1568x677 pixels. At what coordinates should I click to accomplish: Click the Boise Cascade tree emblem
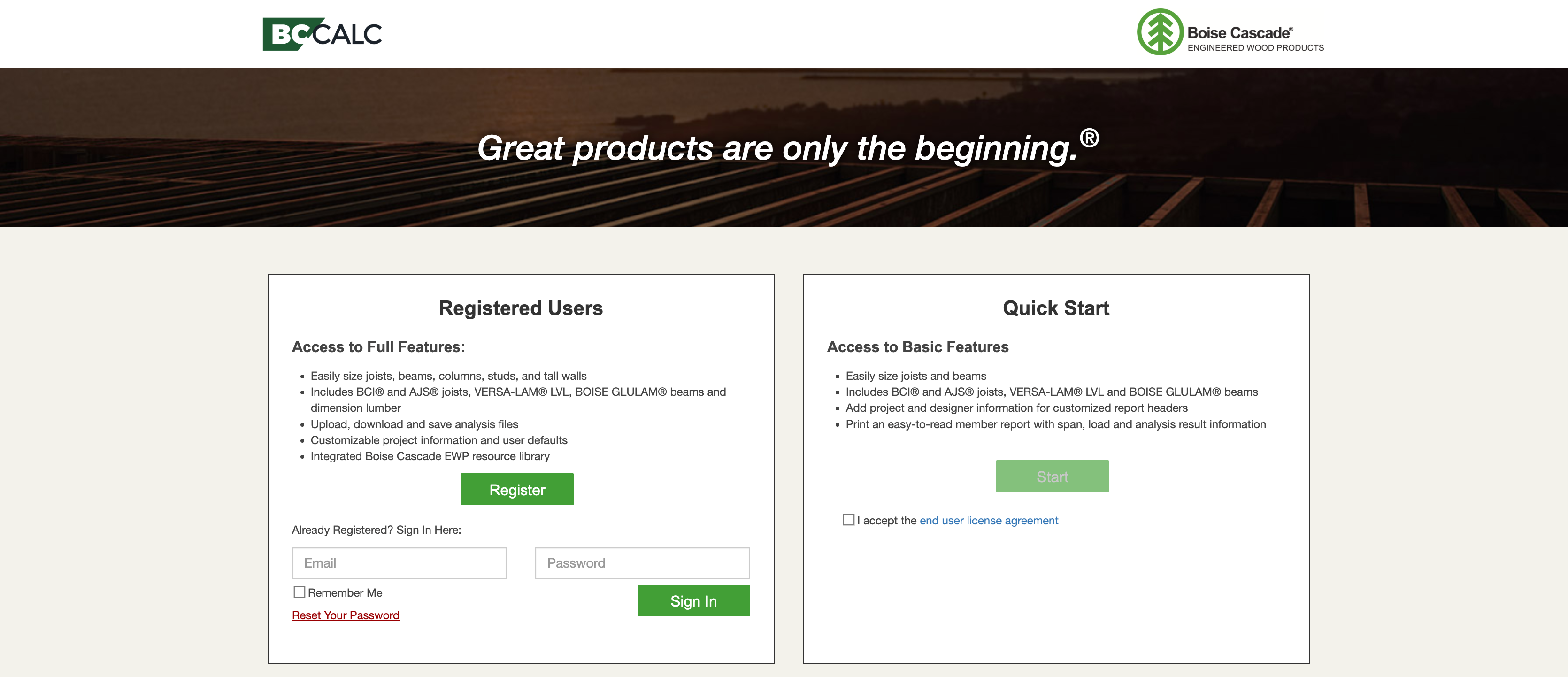[1160, 32]
